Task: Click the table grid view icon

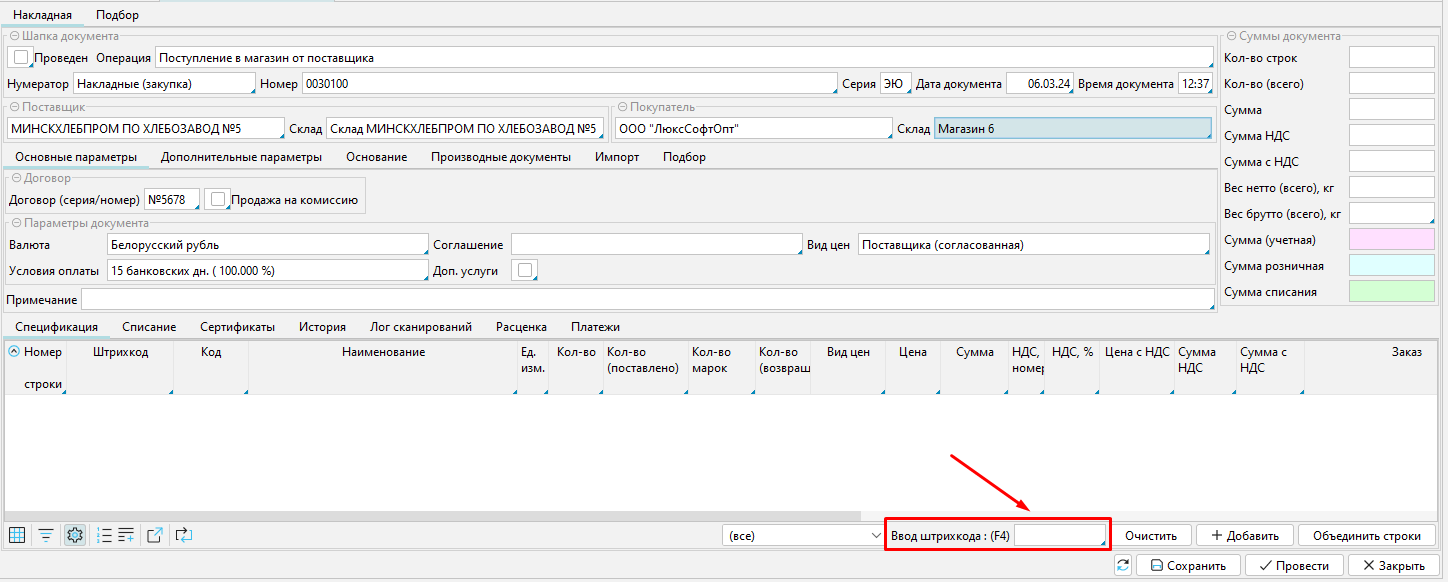Action: click(16, 535)
